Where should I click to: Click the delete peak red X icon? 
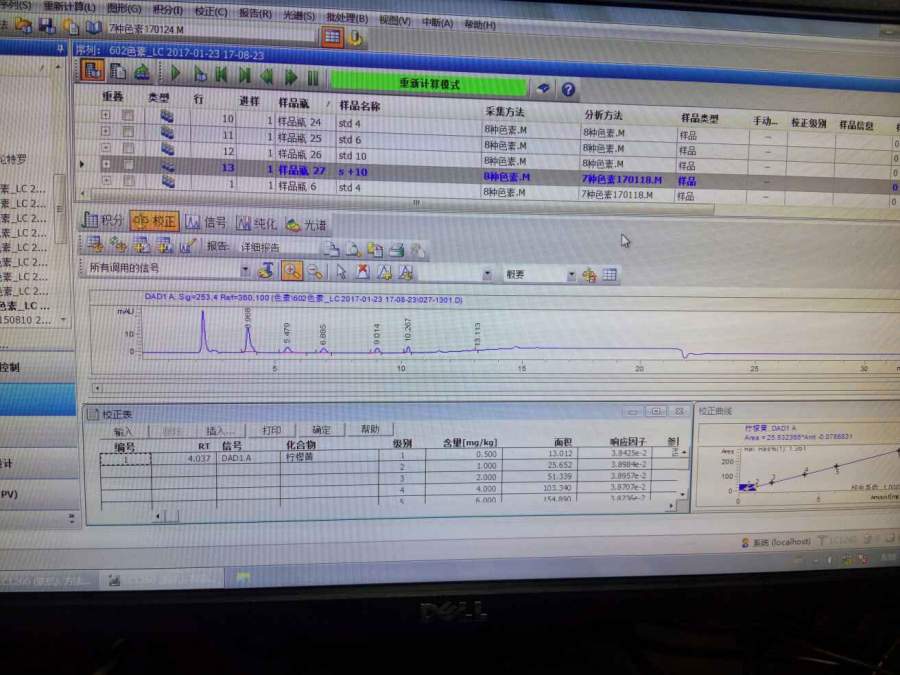(363, 272)
